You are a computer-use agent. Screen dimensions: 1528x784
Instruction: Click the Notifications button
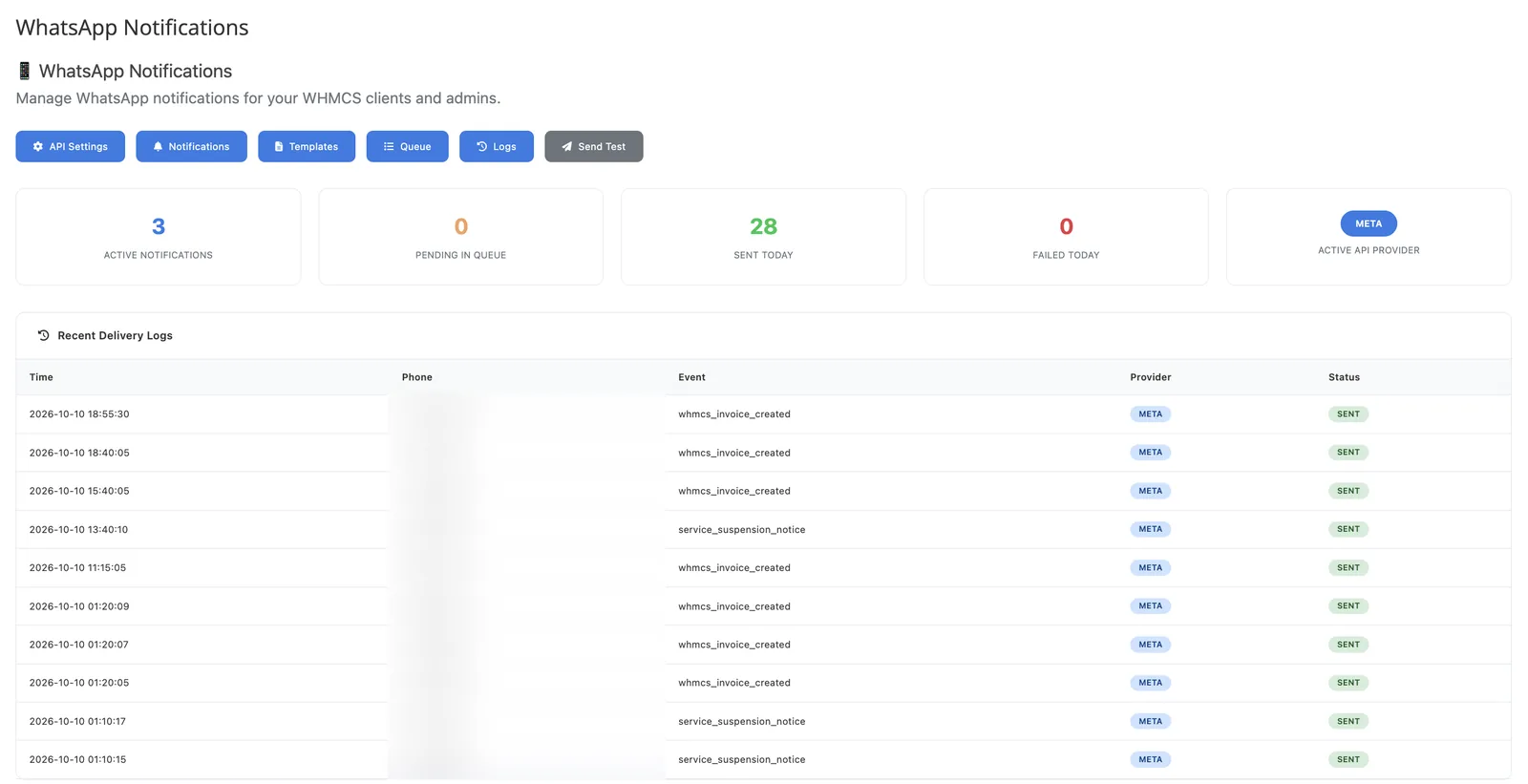click(x=191, y=146)
